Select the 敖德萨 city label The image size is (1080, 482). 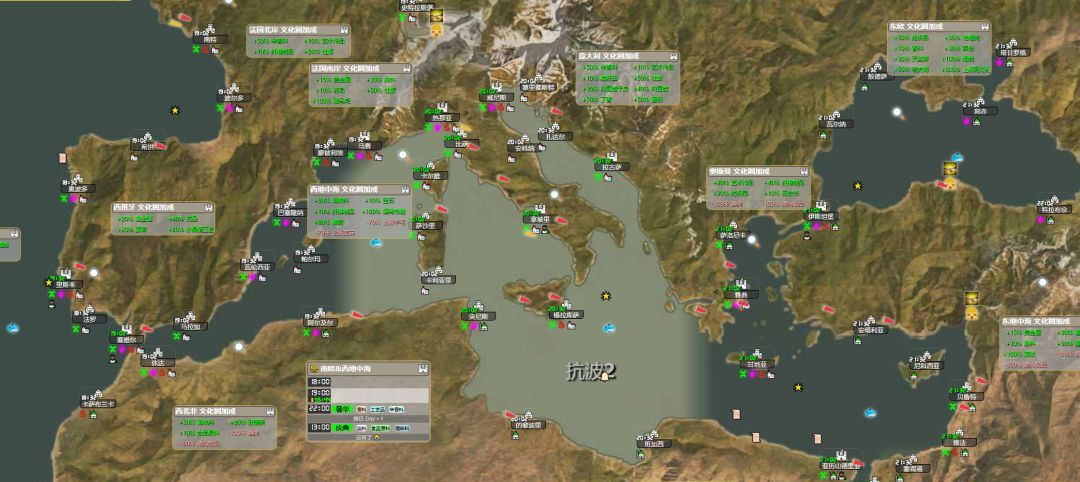[878, 77]
